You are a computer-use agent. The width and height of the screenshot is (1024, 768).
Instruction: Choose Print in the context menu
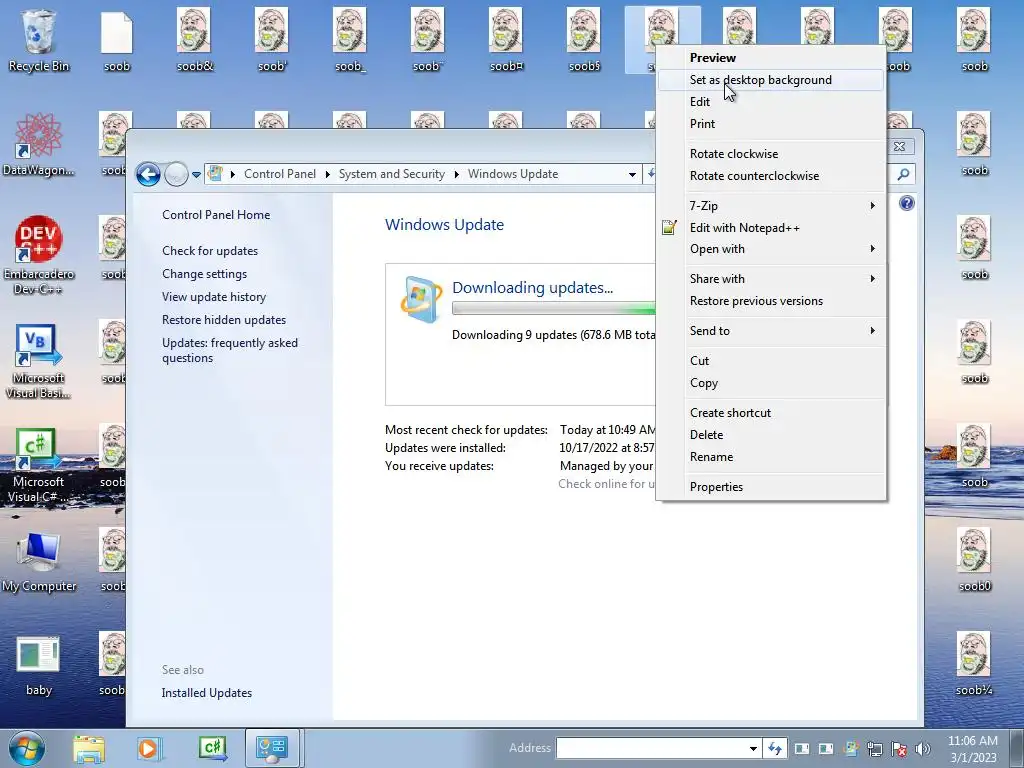point(771,124)
